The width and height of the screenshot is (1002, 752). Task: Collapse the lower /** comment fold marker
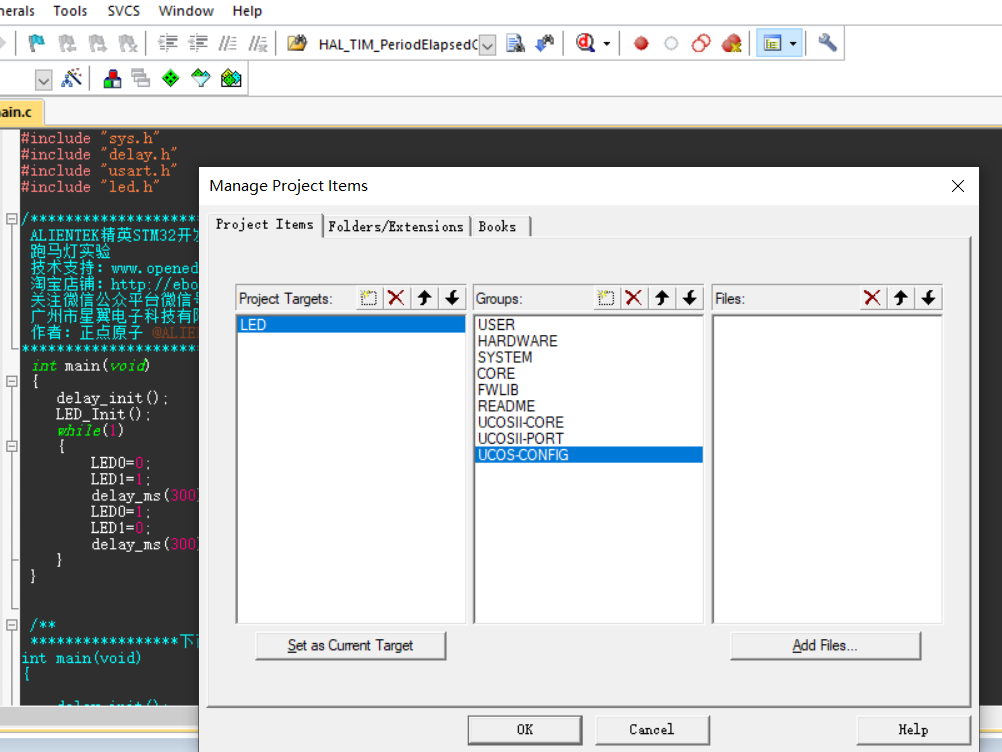[12, 624]
